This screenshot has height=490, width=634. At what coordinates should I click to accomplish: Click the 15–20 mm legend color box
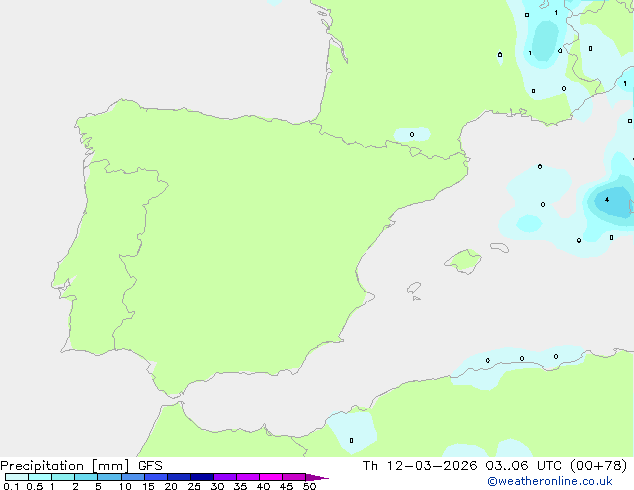pos(156,477)
